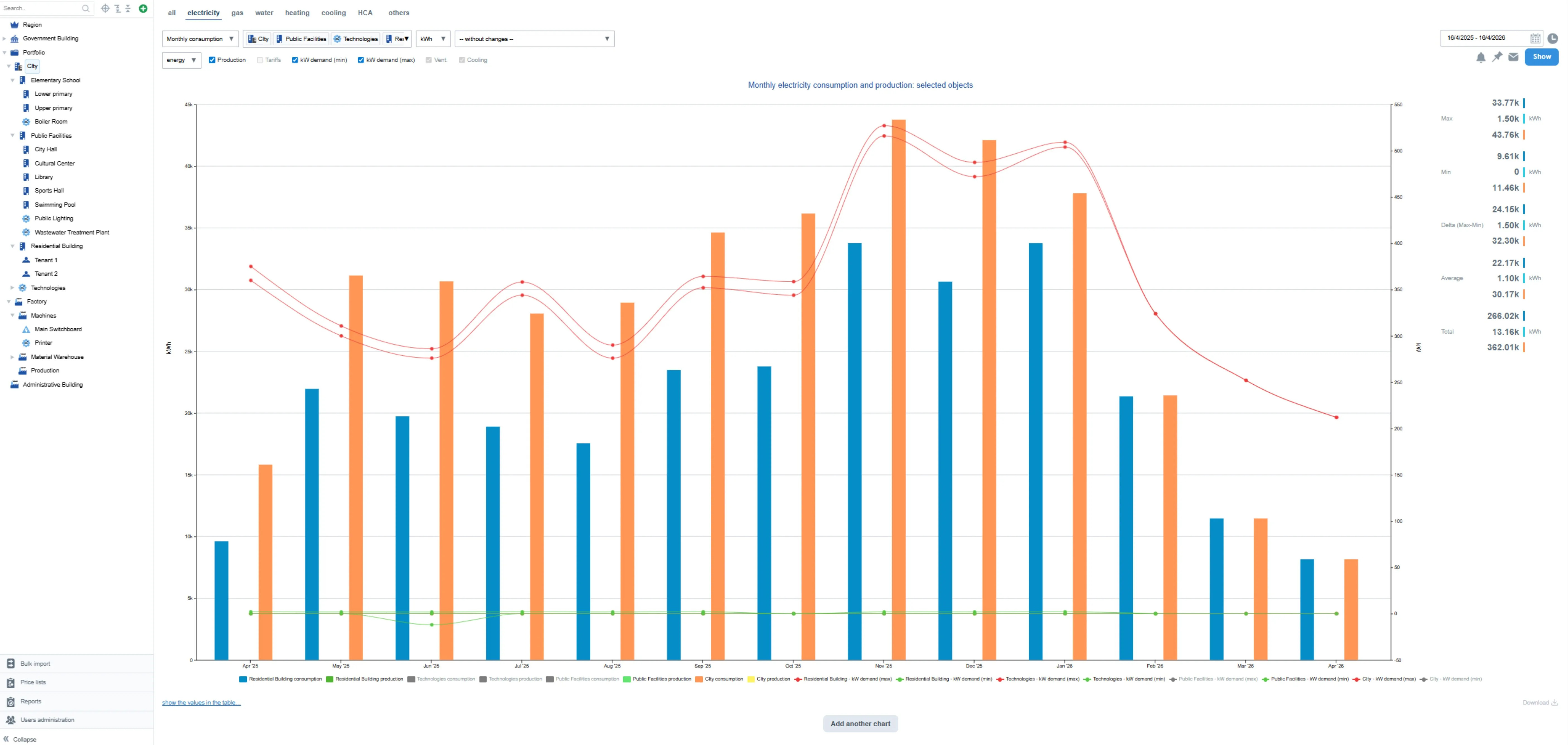Click the City consumption orange legend swatch

(699, 679)
